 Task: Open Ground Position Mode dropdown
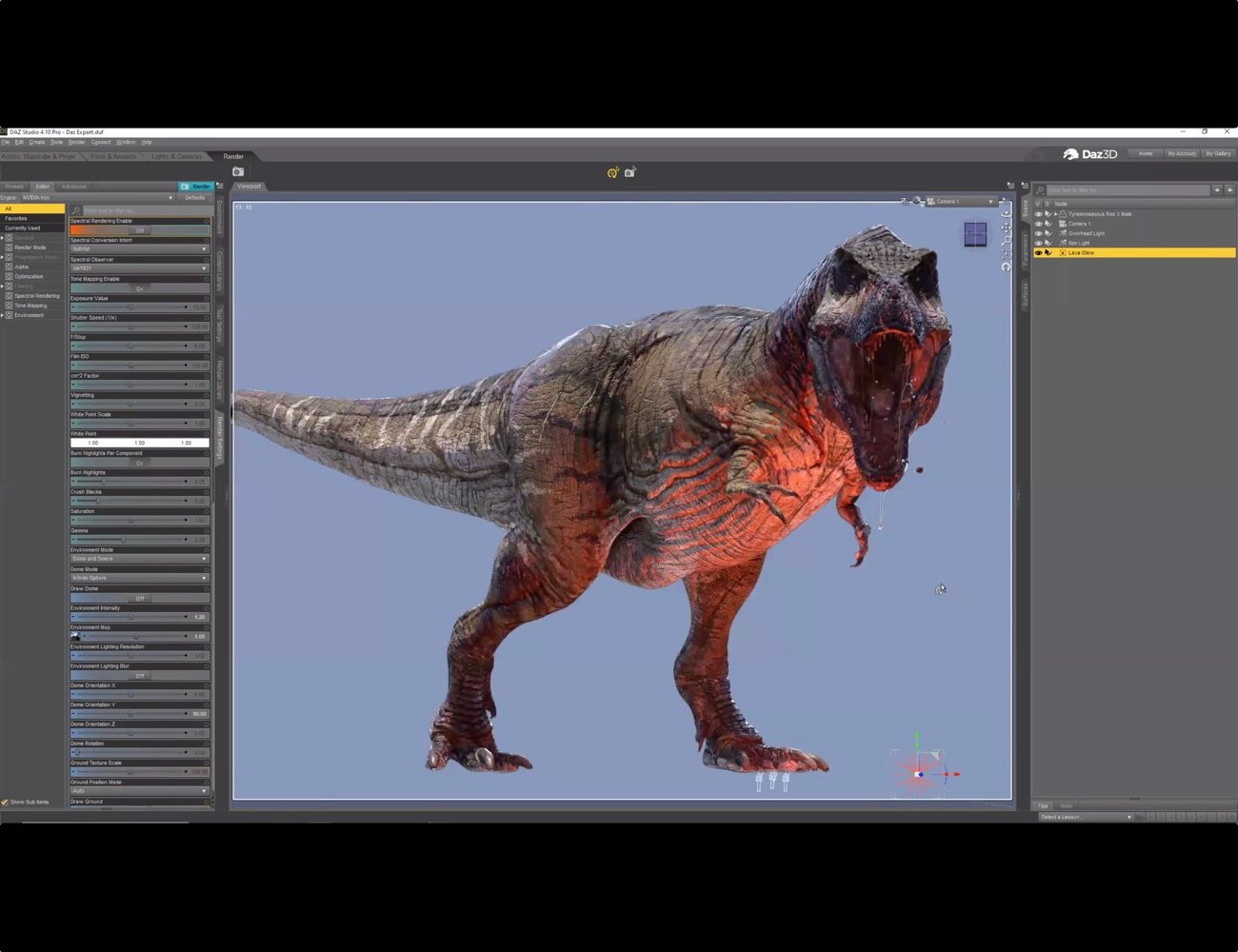(x=139, y=791)
